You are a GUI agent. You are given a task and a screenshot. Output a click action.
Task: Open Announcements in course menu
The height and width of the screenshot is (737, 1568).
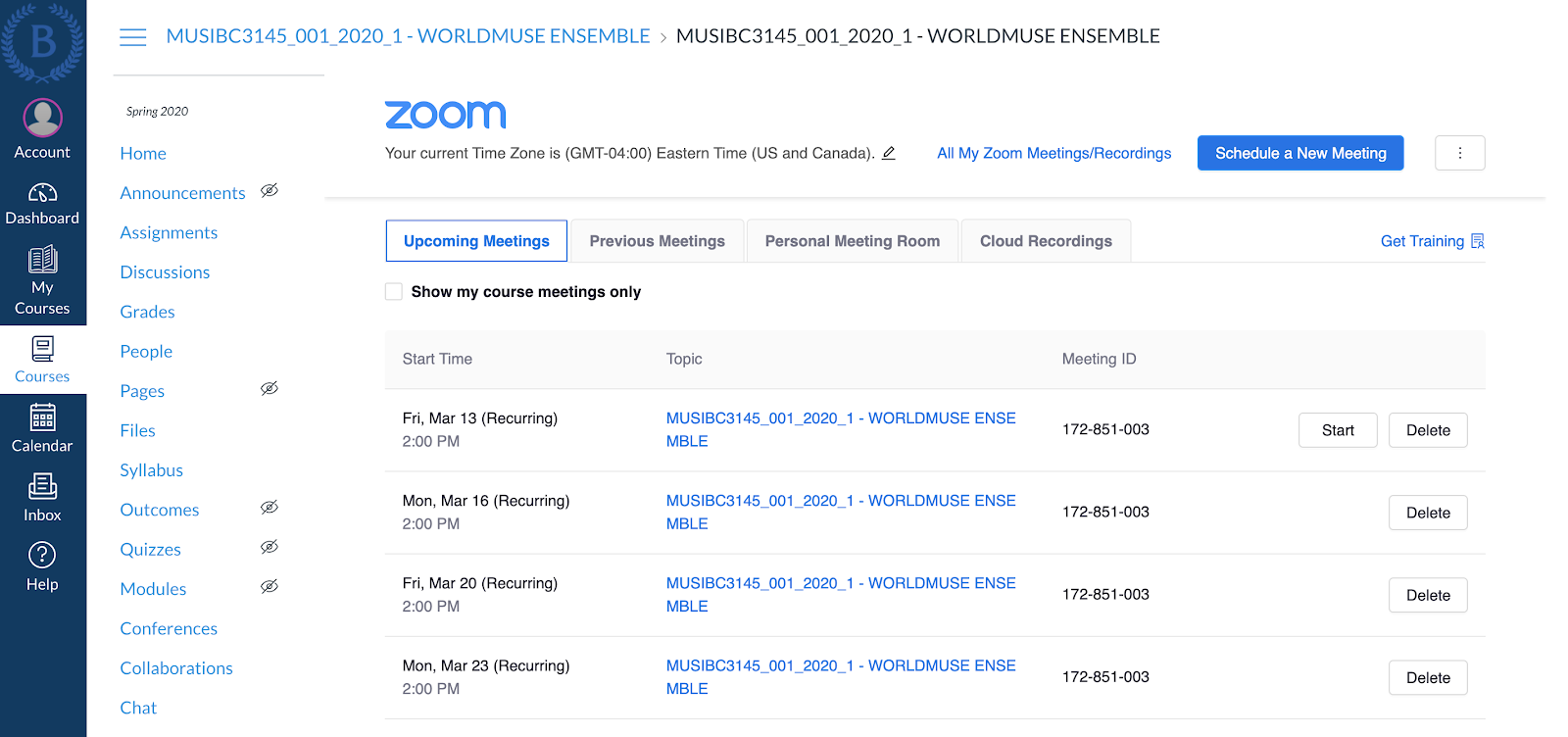point(182,193)
